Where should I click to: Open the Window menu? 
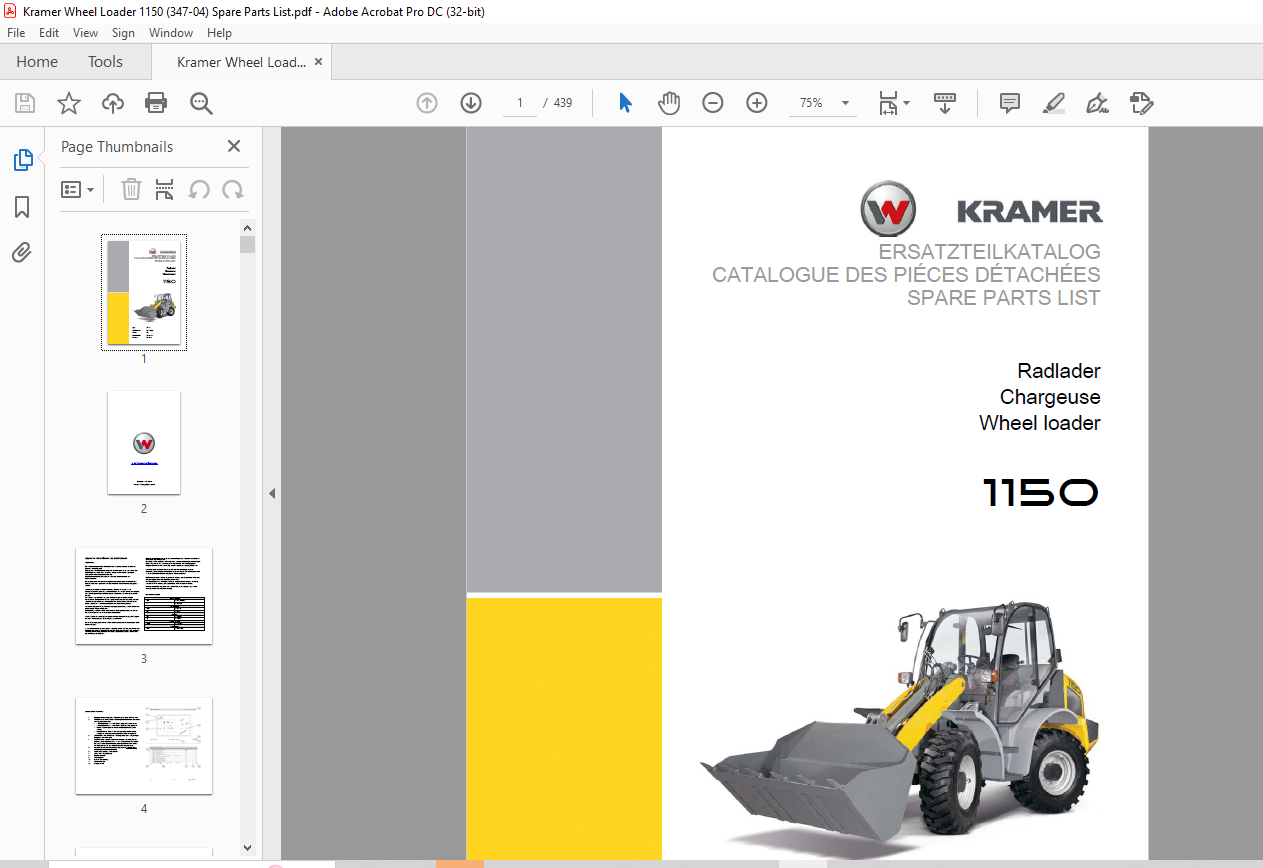click(171, 32)
